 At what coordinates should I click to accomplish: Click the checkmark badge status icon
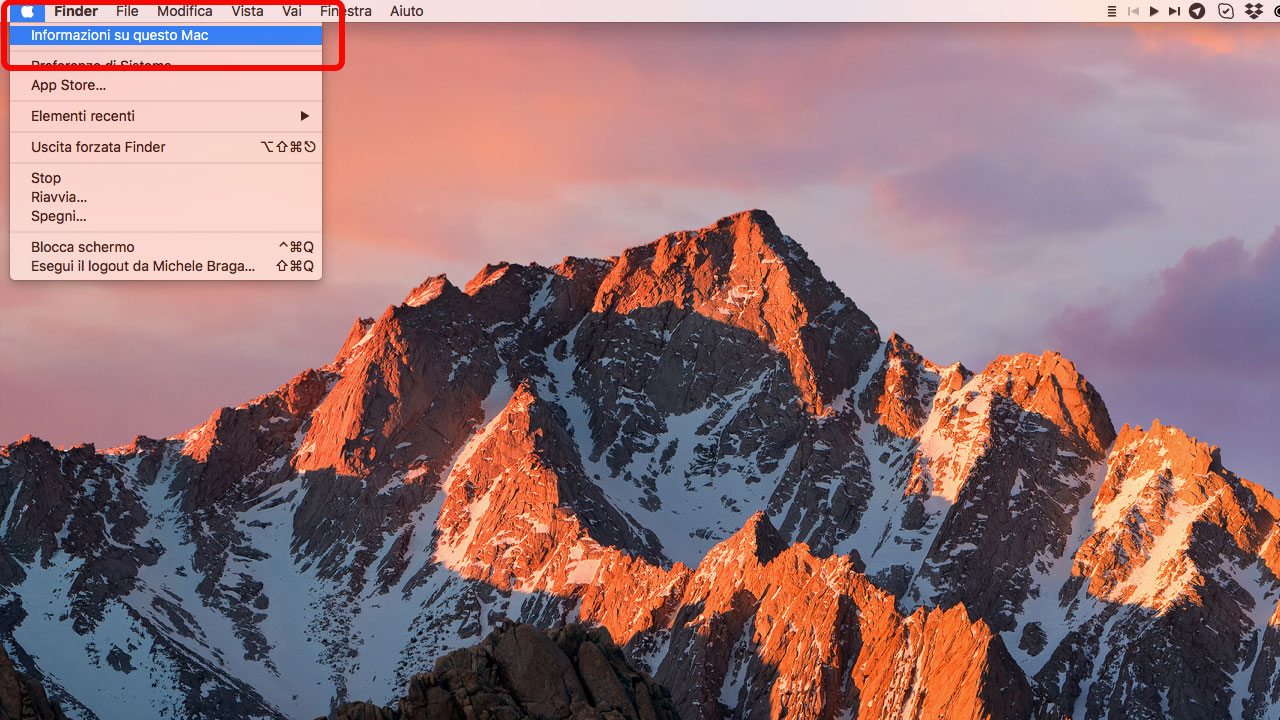1225,11
